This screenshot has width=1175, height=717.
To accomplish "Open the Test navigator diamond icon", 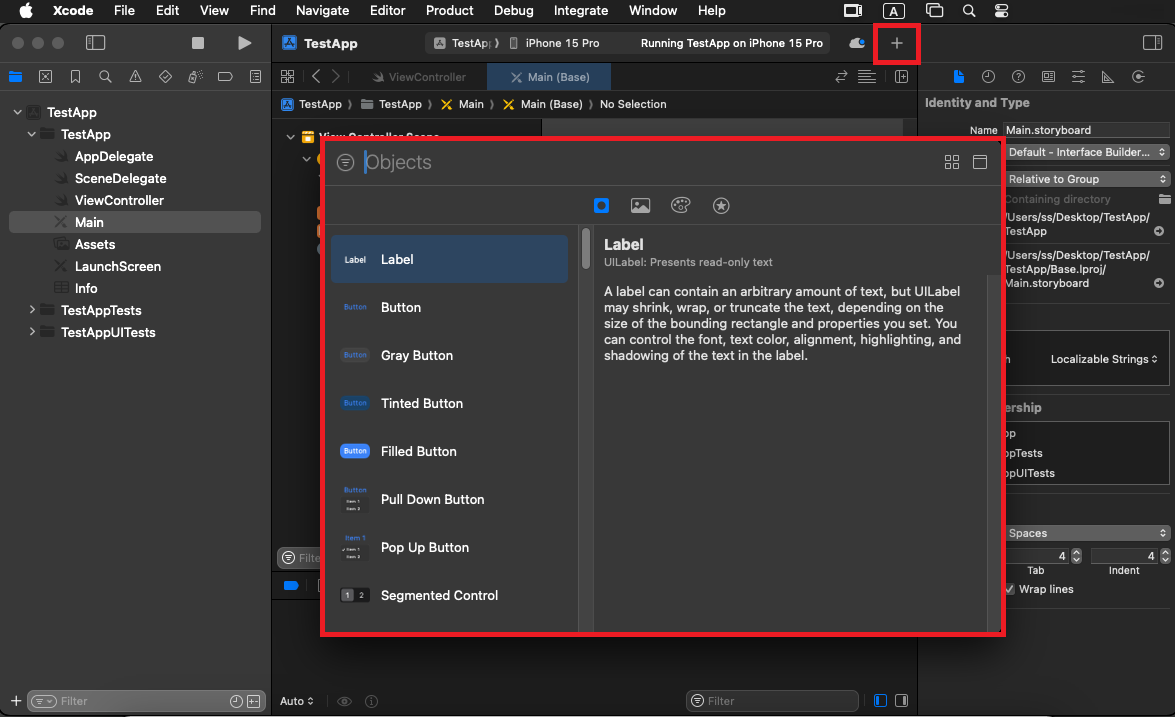I will tap(166, 76).
